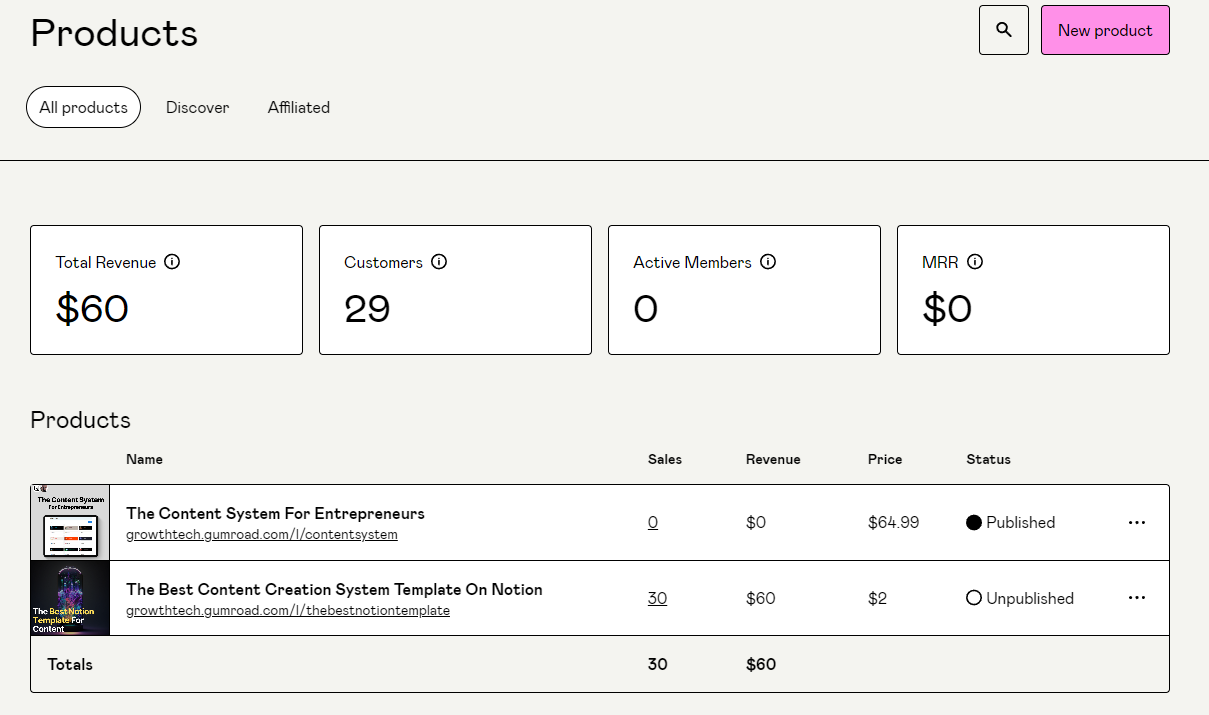Visit the thebestnotiontemplate gumroad URL
The image size is (1209, 715).
pos(287,611)
